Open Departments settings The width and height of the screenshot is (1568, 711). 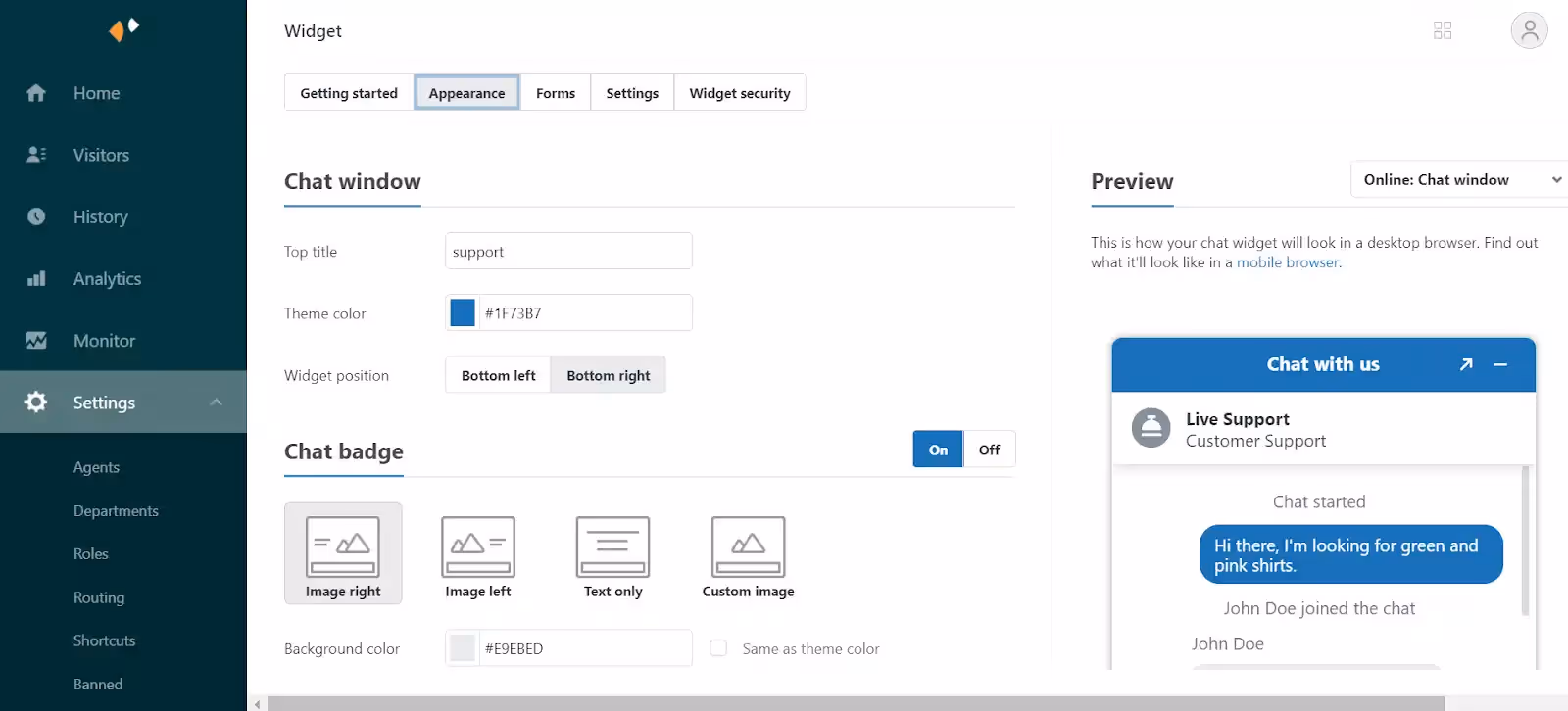pos(116,510)
